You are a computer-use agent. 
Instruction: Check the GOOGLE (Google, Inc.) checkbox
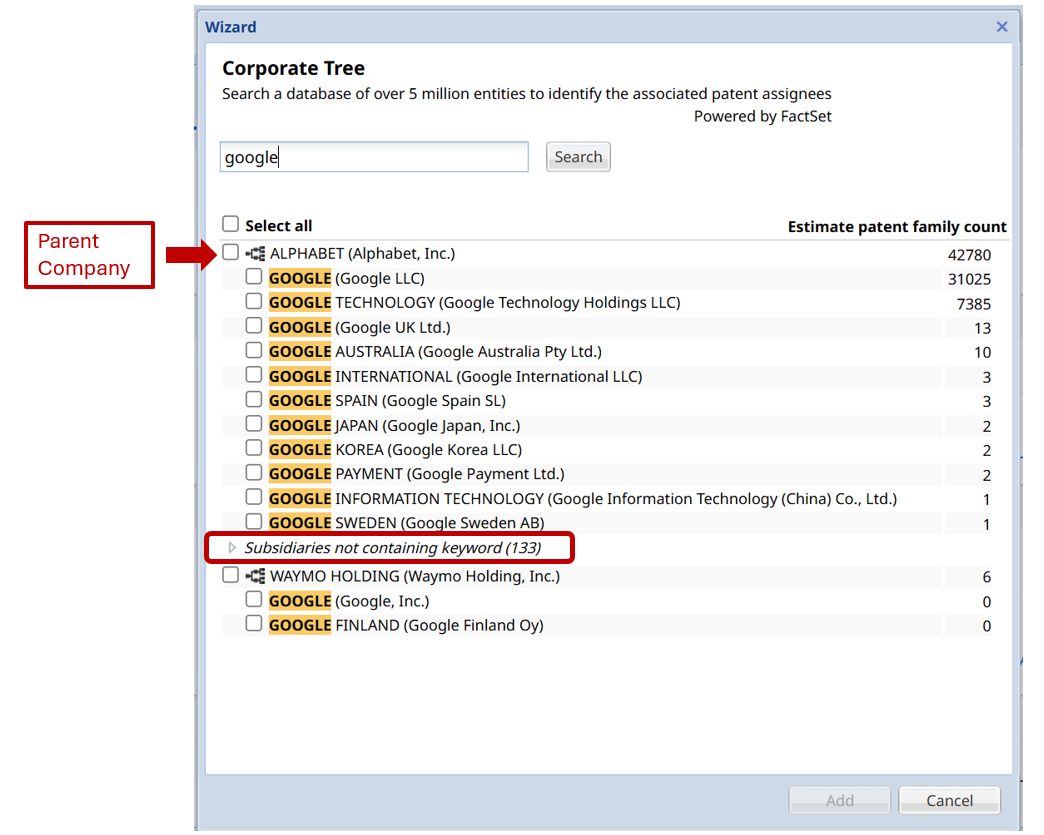point(254,599)
